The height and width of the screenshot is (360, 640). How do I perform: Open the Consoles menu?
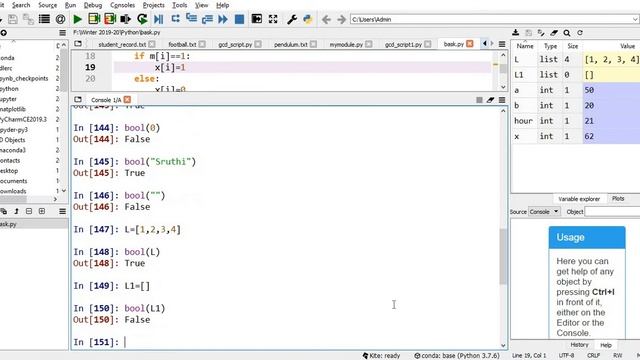(x=122, y=5)
